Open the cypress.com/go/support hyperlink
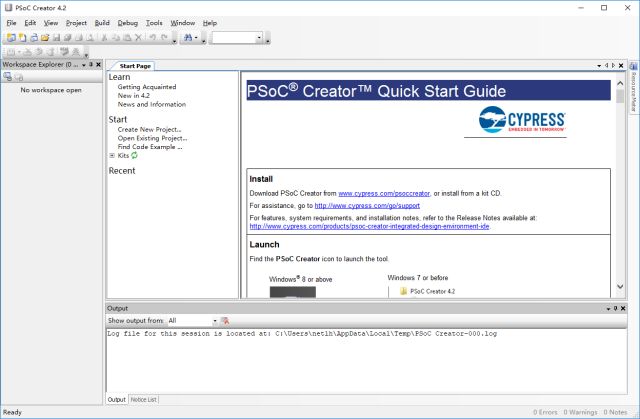This screenshot has width=640, height=419. 367,206
